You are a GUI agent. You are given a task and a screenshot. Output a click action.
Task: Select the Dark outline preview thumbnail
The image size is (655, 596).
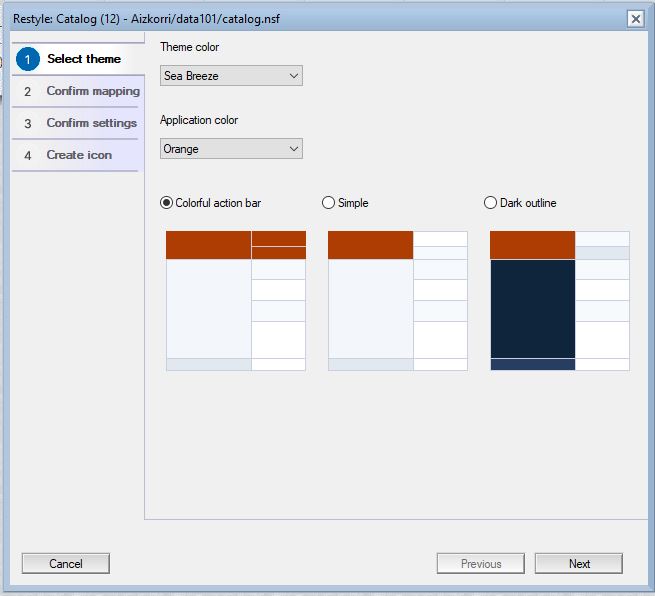(x=560, y=300)
